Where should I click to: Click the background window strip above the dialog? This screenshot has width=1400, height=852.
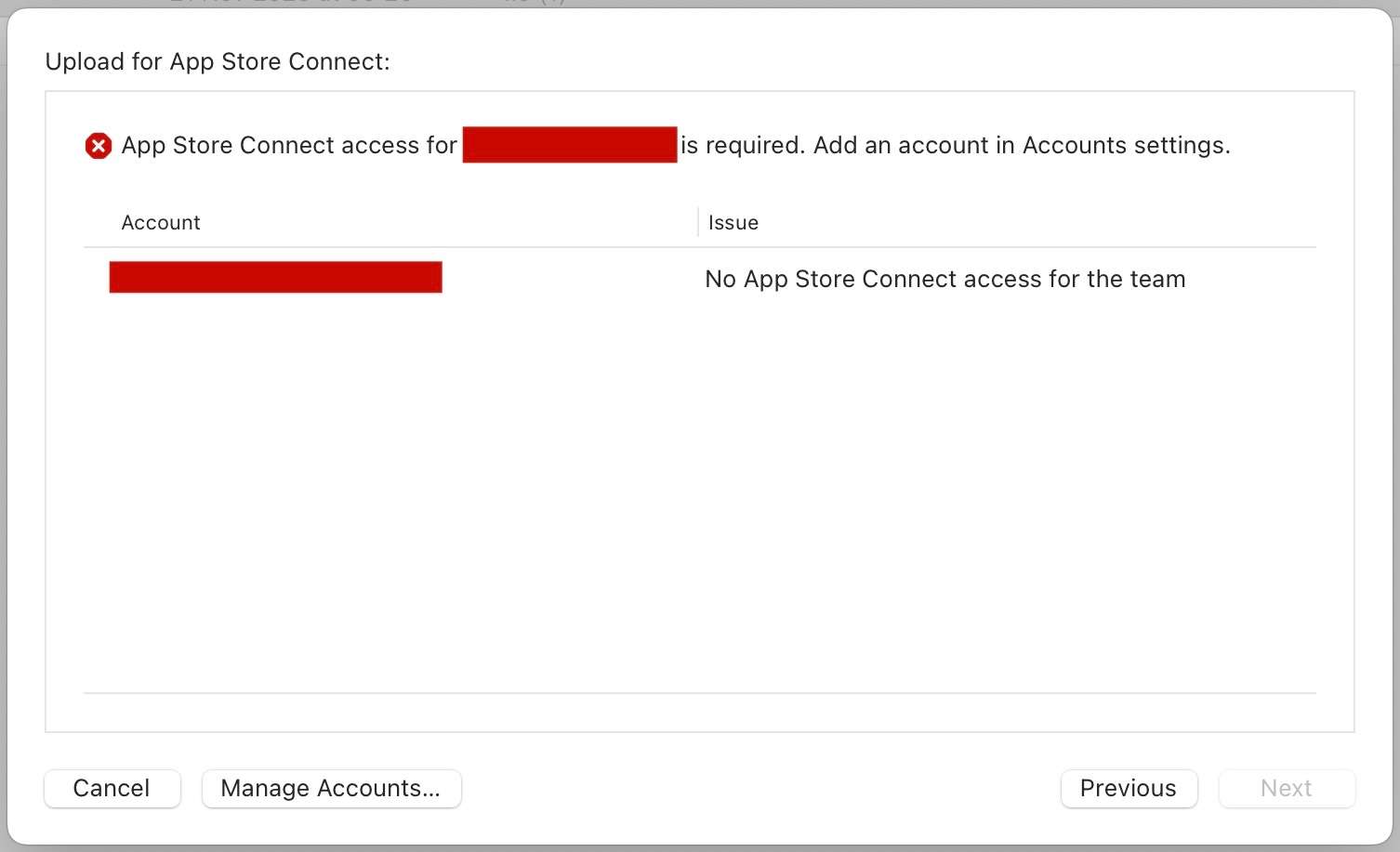[697, 3]
